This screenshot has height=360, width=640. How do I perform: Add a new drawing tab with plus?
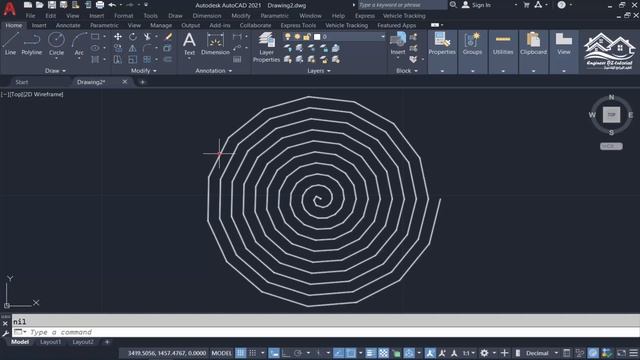[142, 82]
